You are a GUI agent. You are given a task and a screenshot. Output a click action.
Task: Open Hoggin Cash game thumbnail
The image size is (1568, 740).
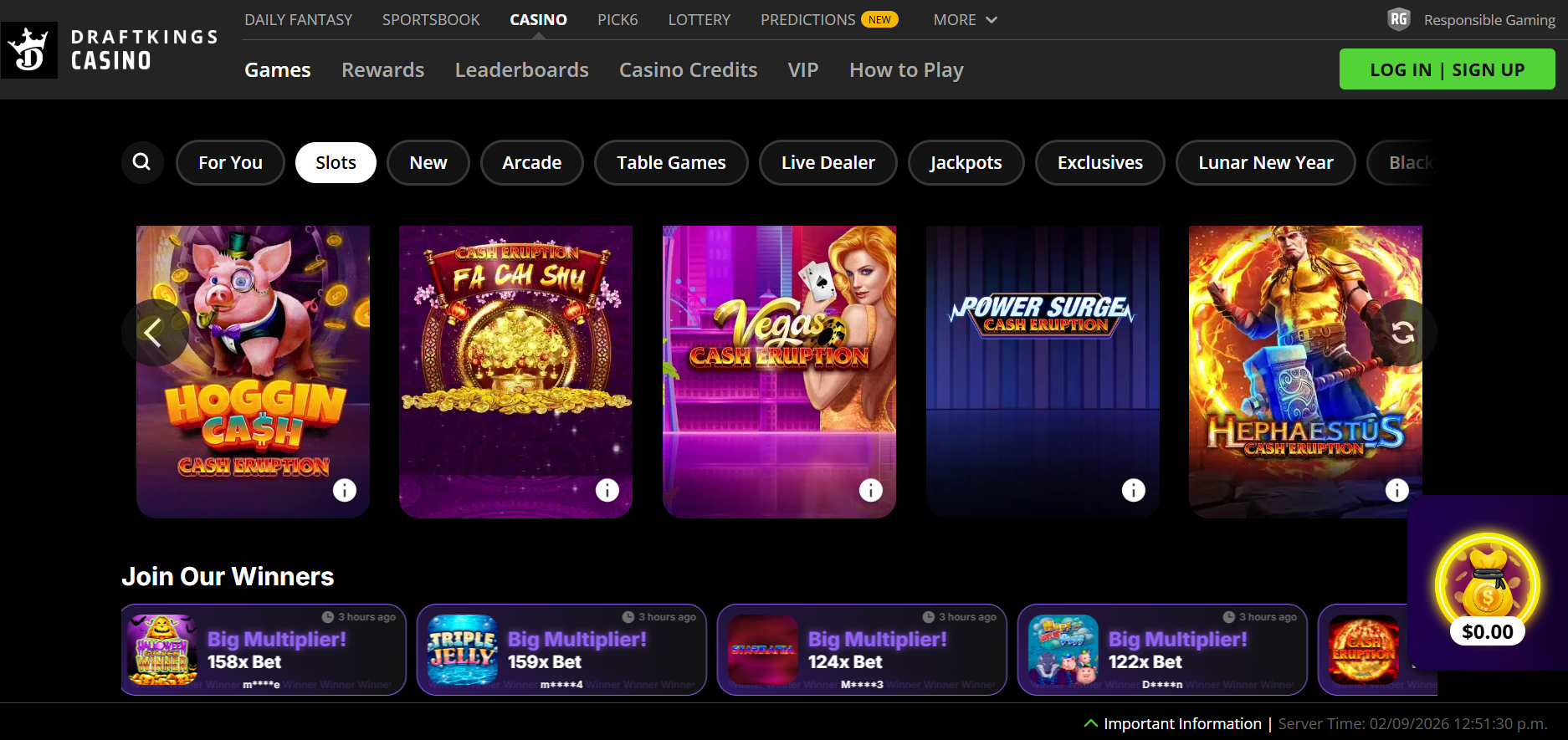253,371
